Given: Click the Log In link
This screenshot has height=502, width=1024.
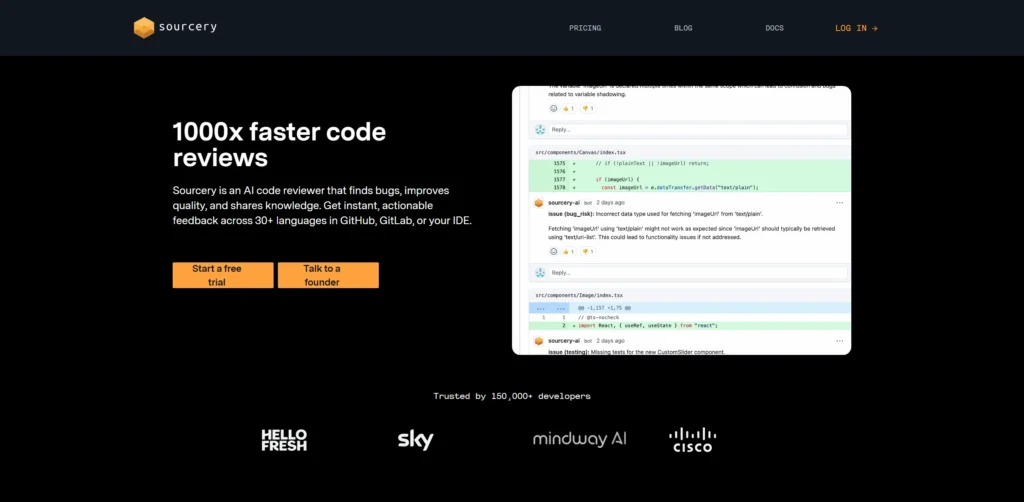Looking at the screenshot, I should pyautogui.click(x=856, y=28).
